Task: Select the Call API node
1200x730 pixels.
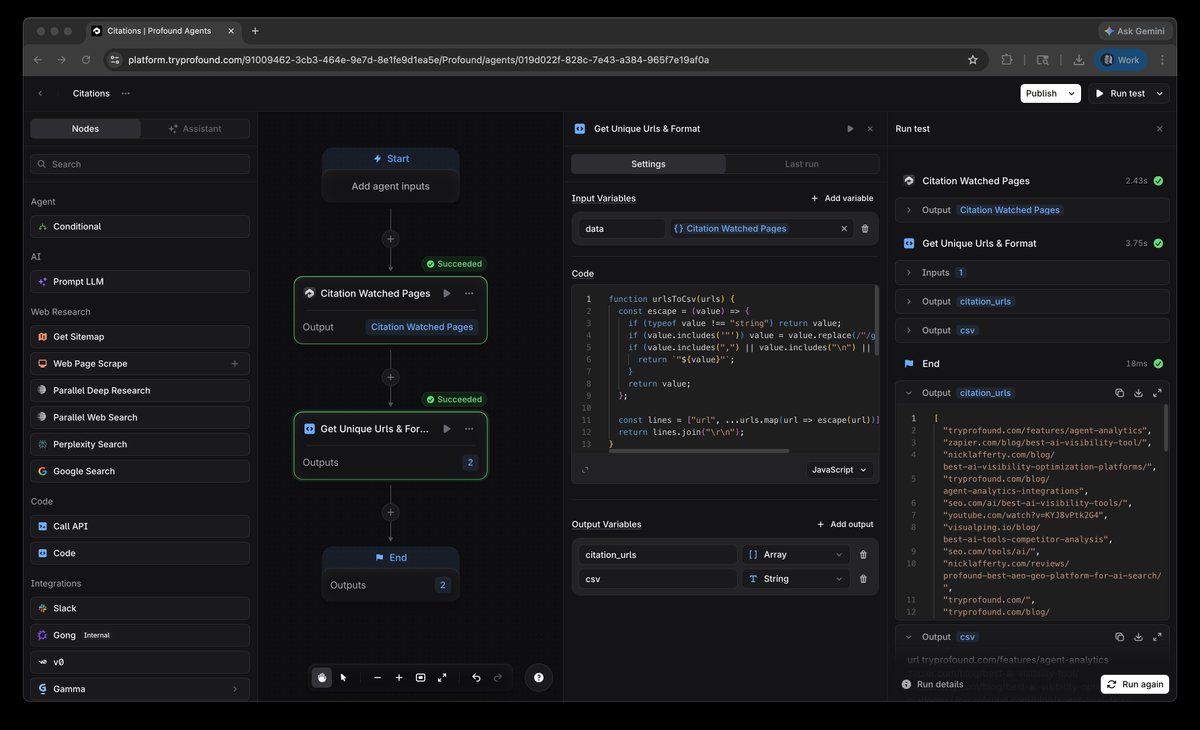Action: (x=140, y=526)
